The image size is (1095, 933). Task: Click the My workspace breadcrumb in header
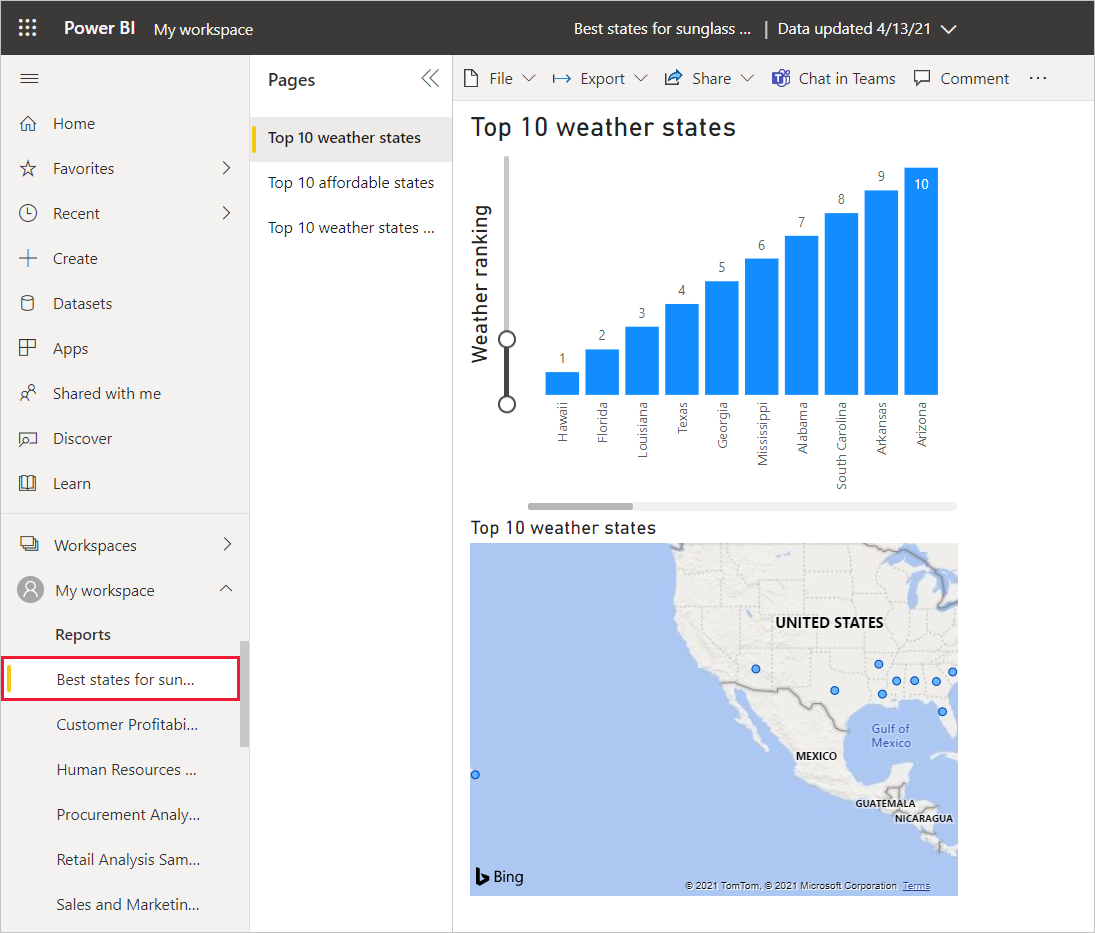tap(203, 30)
